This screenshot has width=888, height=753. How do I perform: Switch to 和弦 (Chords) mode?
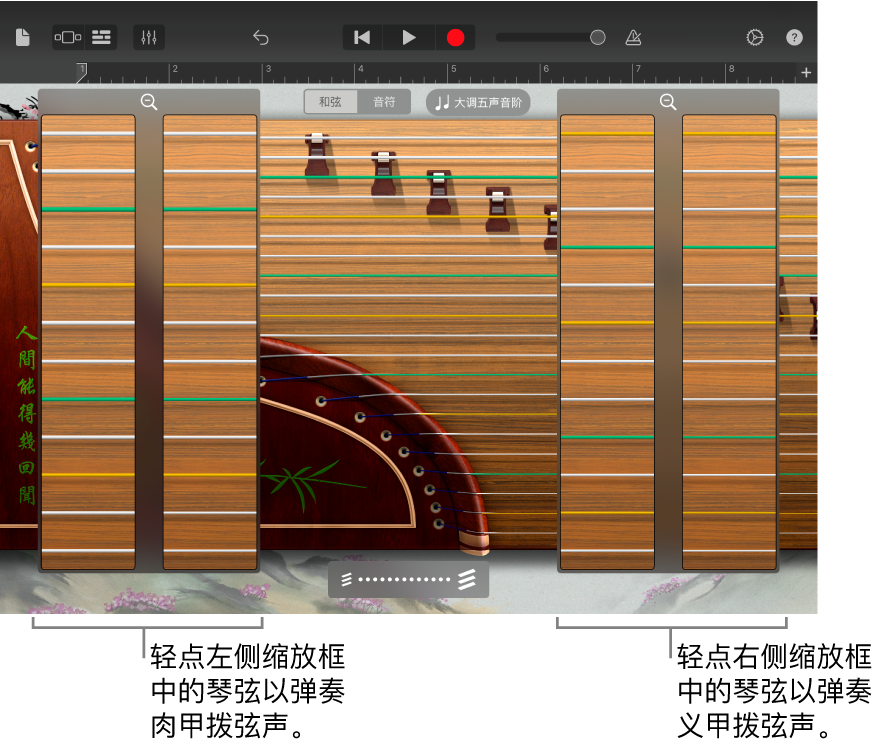(330, 102)
